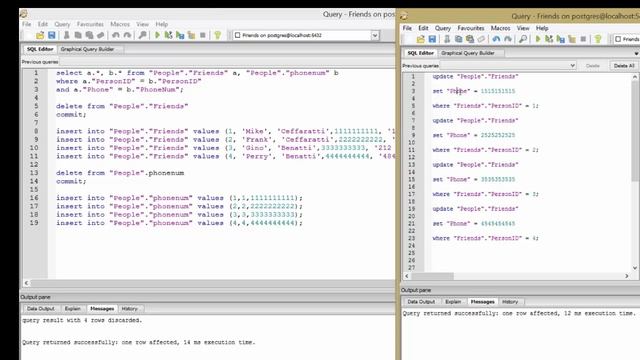
Task: Click Paste icon in right query window
Action: tap(470, 39)
